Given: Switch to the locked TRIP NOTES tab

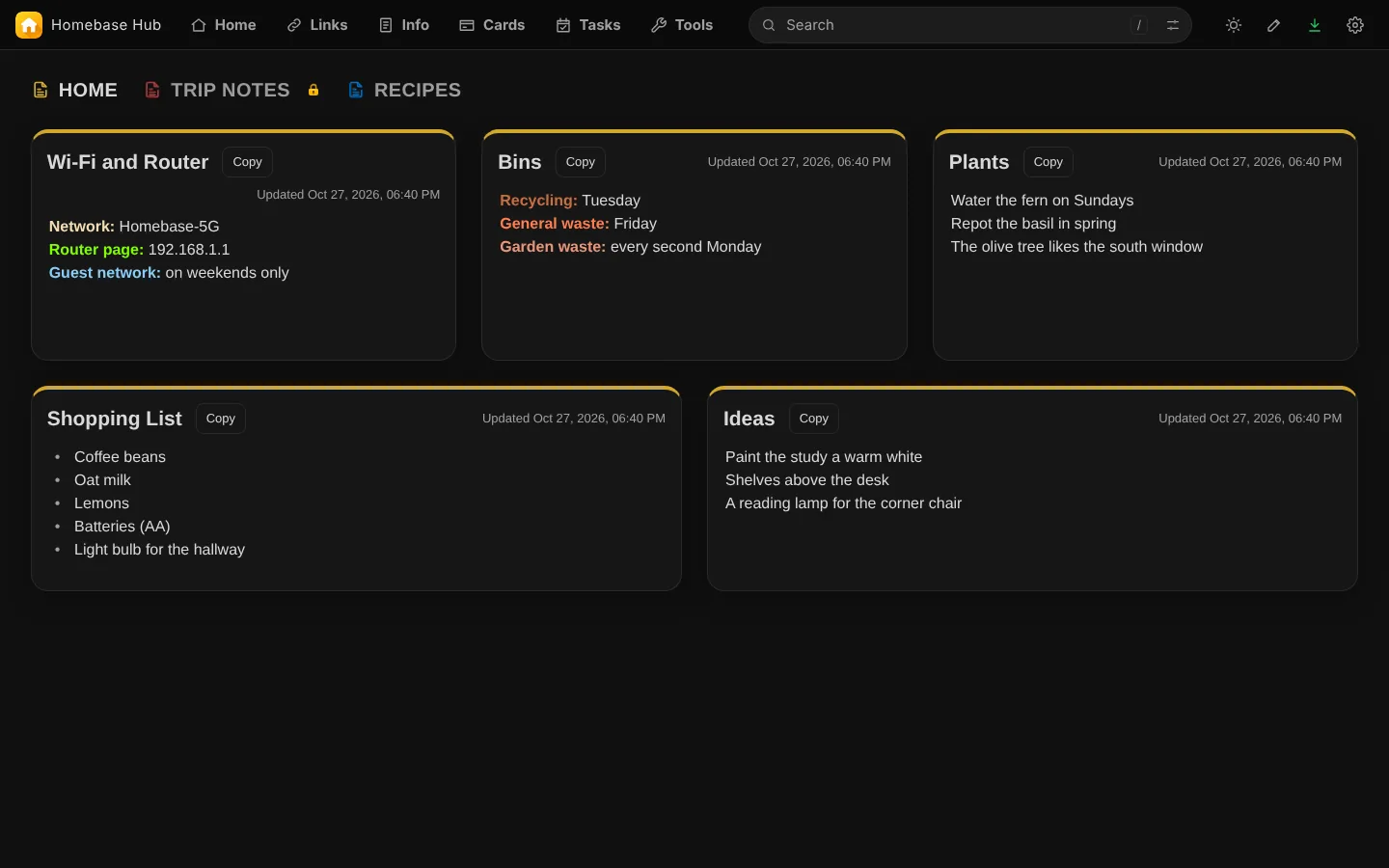Looking at the screenshot, I should coord(231,90).
